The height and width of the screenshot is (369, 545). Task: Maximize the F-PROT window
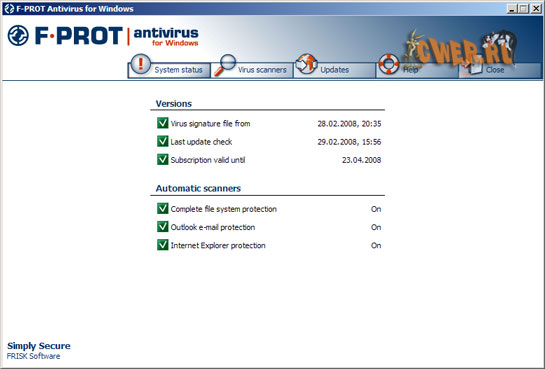(523, 9)
